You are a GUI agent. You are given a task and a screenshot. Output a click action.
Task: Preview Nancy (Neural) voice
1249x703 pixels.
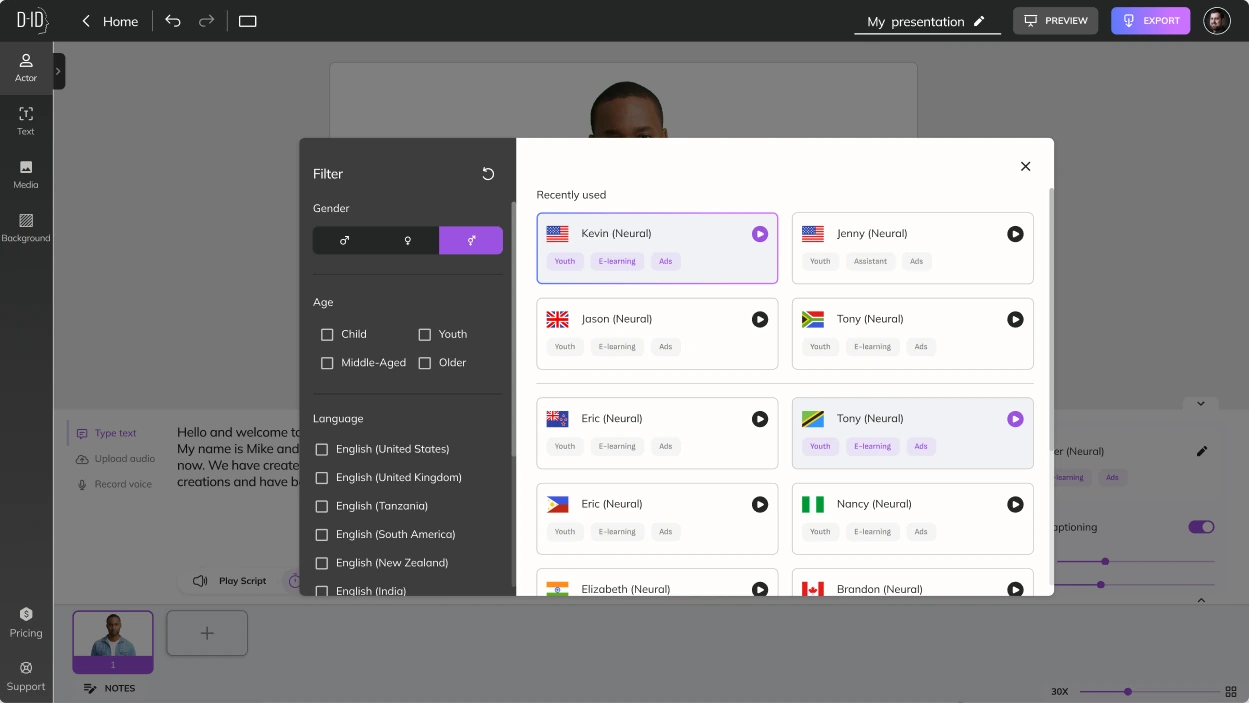tap(1015, 504)
